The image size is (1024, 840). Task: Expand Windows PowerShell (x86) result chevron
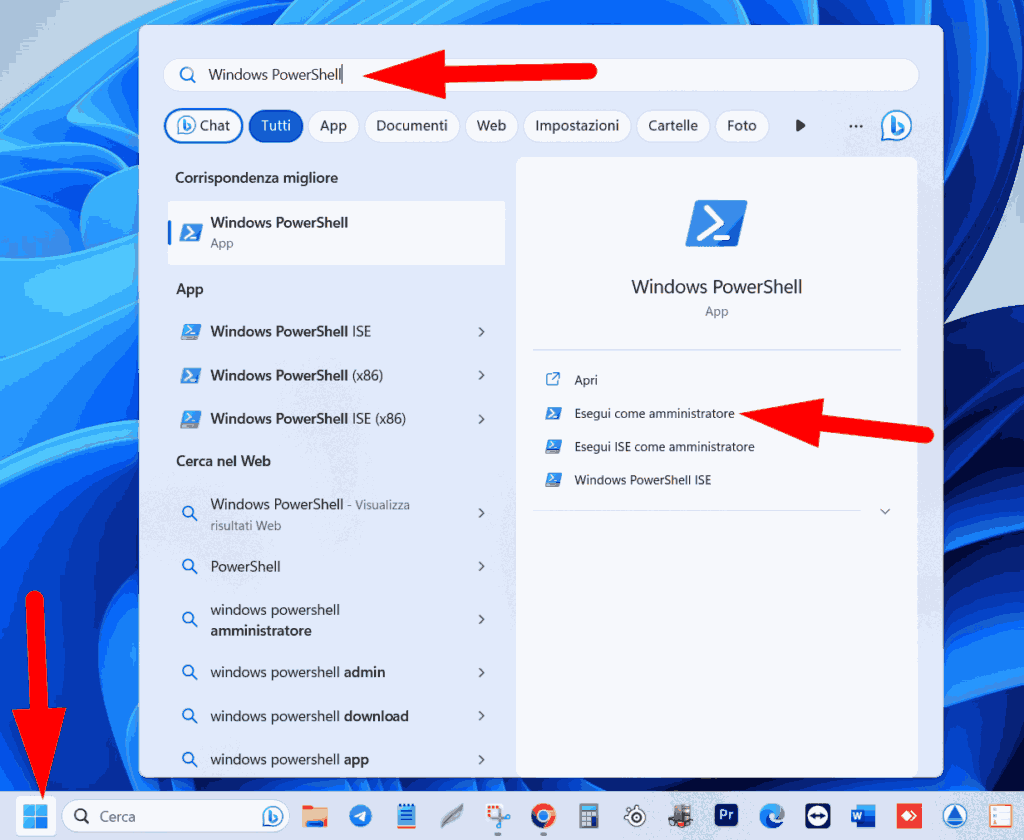[481, 375]
